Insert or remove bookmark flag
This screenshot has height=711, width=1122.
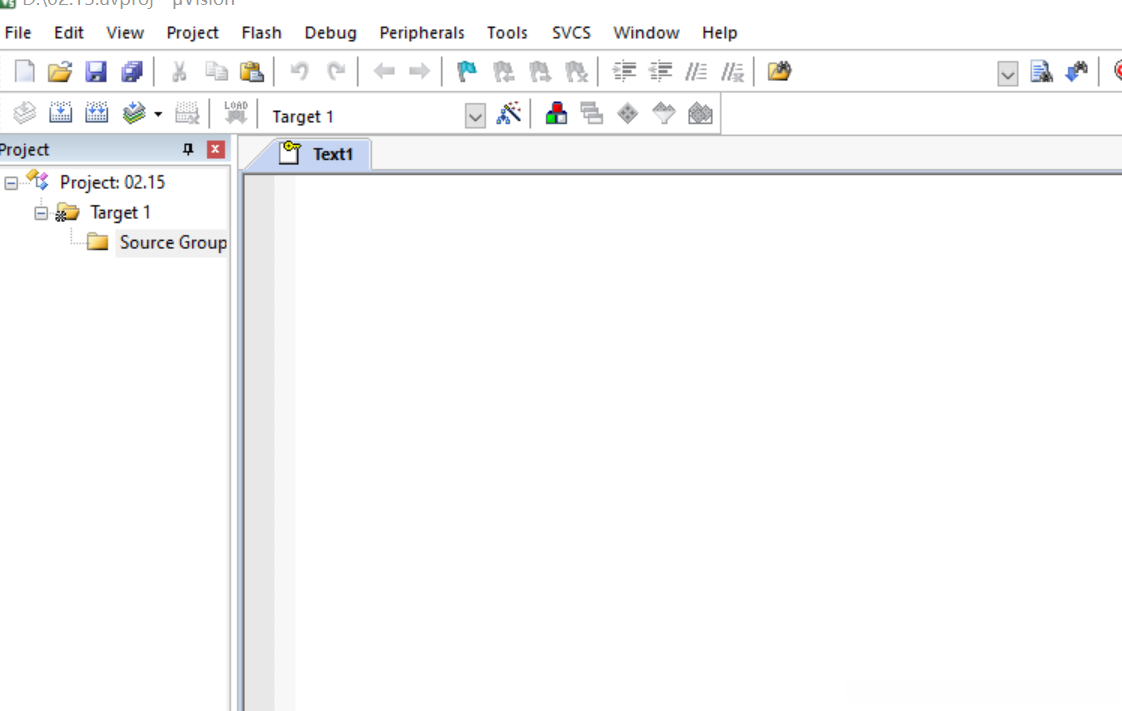pyautogui.click(x=467, y=72)
